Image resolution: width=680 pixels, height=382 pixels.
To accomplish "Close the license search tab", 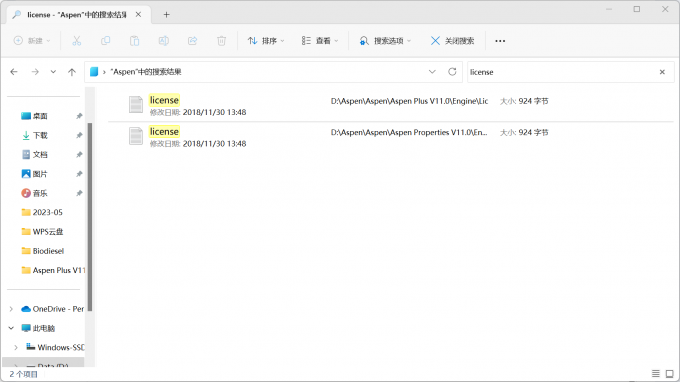I will tap(138, 15).
